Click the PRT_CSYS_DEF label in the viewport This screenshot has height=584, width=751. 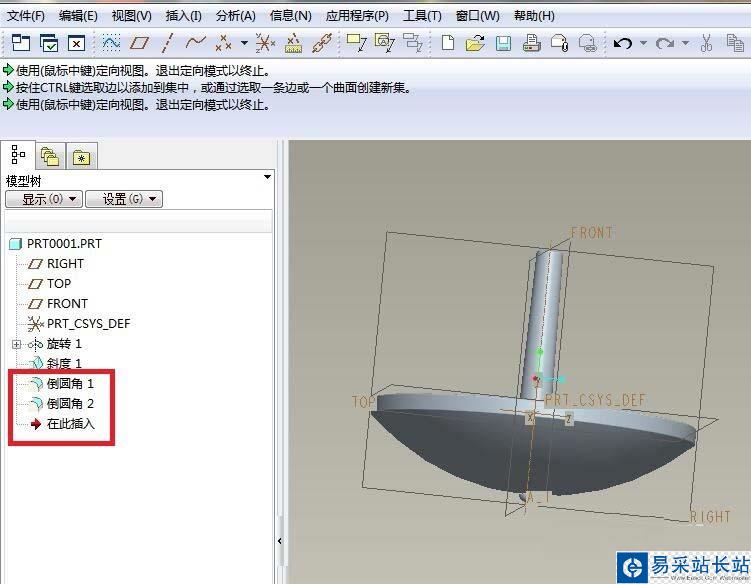tap(595, 400)
